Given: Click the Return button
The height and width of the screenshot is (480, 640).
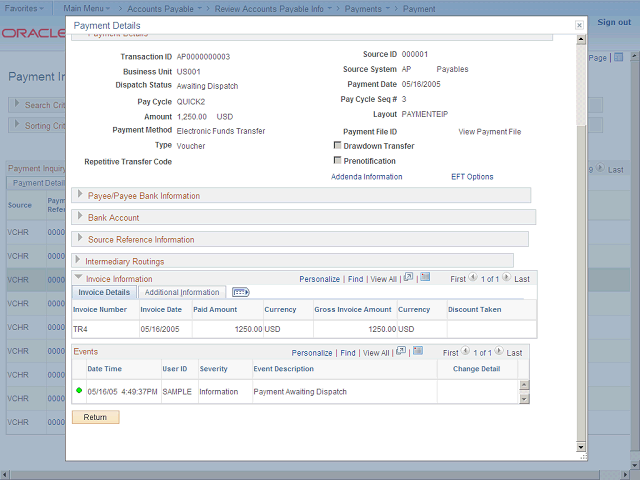Looking at the screenshot, I should pyautogui.click(x=96, y=417).
